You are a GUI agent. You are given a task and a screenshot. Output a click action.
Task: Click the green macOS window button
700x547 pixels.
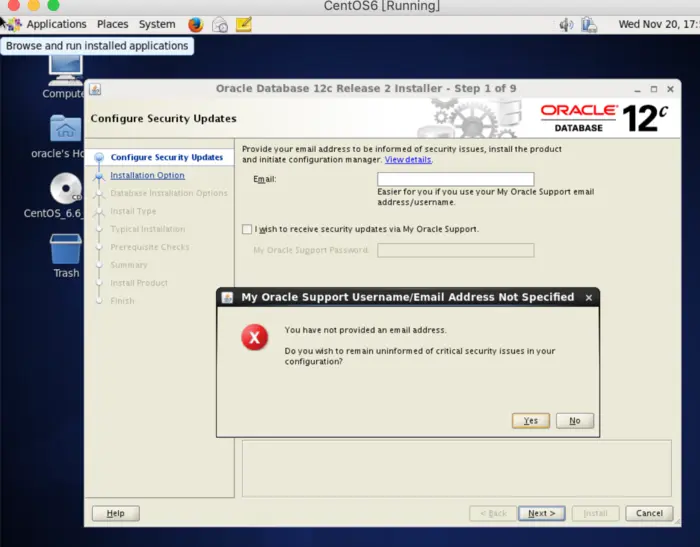coord(54,4)
